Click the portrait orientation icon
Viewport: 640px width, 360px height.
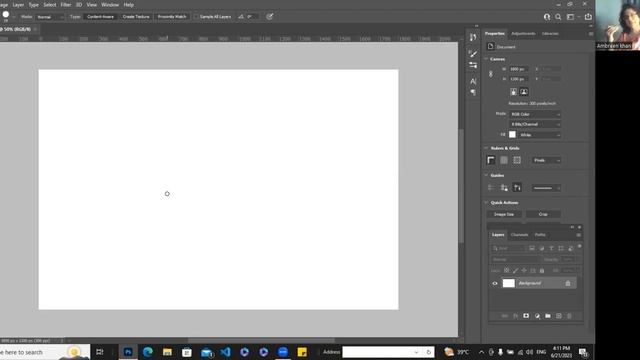[x=513, y=92]
